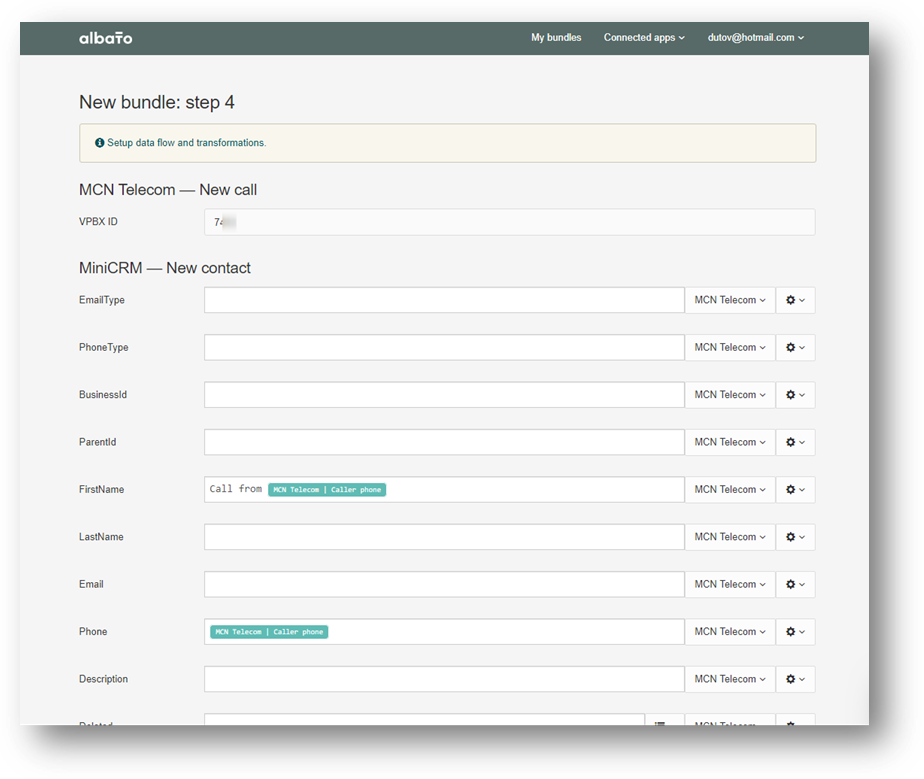The width and height of the screenshot is (924, 779).
Task: Click the 'New bundle: step 4' heading
Action: pos(157,102)
